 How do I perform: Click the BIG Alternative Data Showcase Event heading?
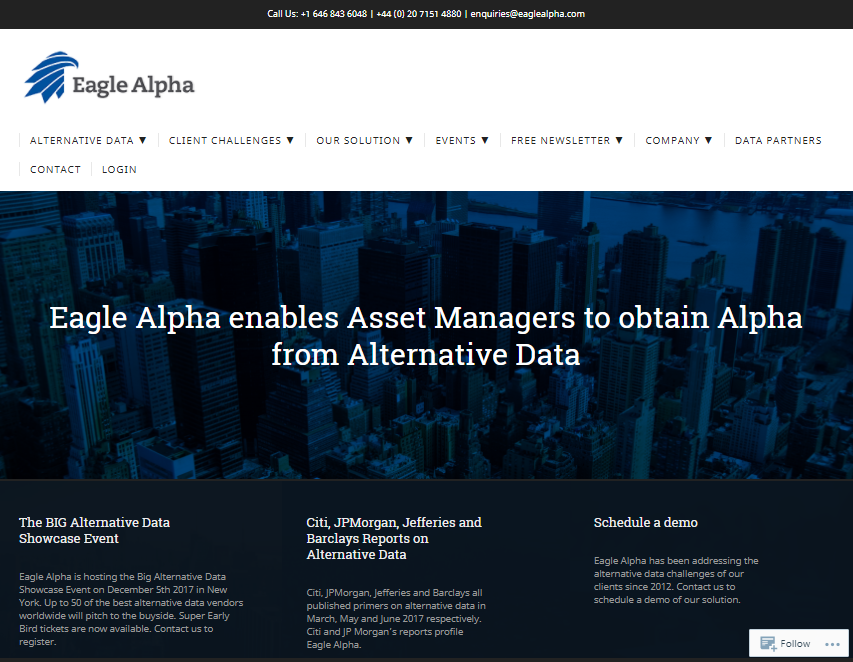(94, 530)
